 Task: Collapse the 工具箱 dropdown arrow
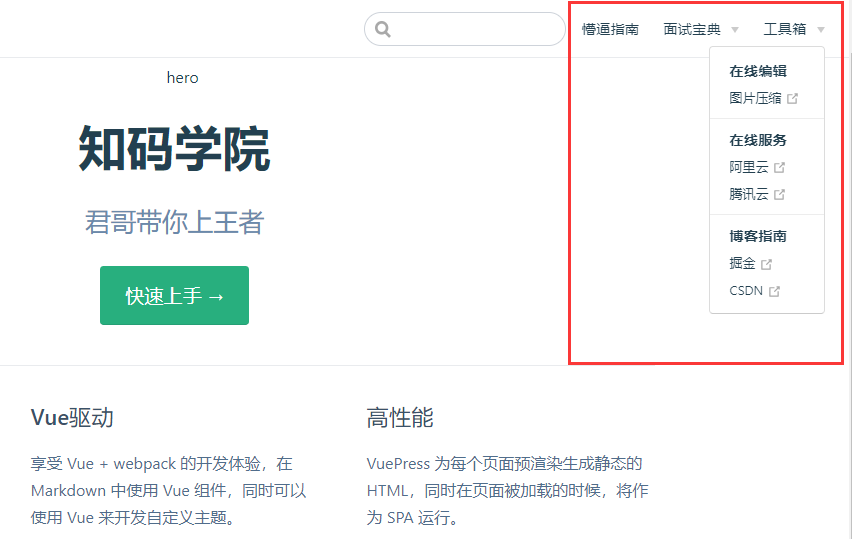tap(821, 30)
